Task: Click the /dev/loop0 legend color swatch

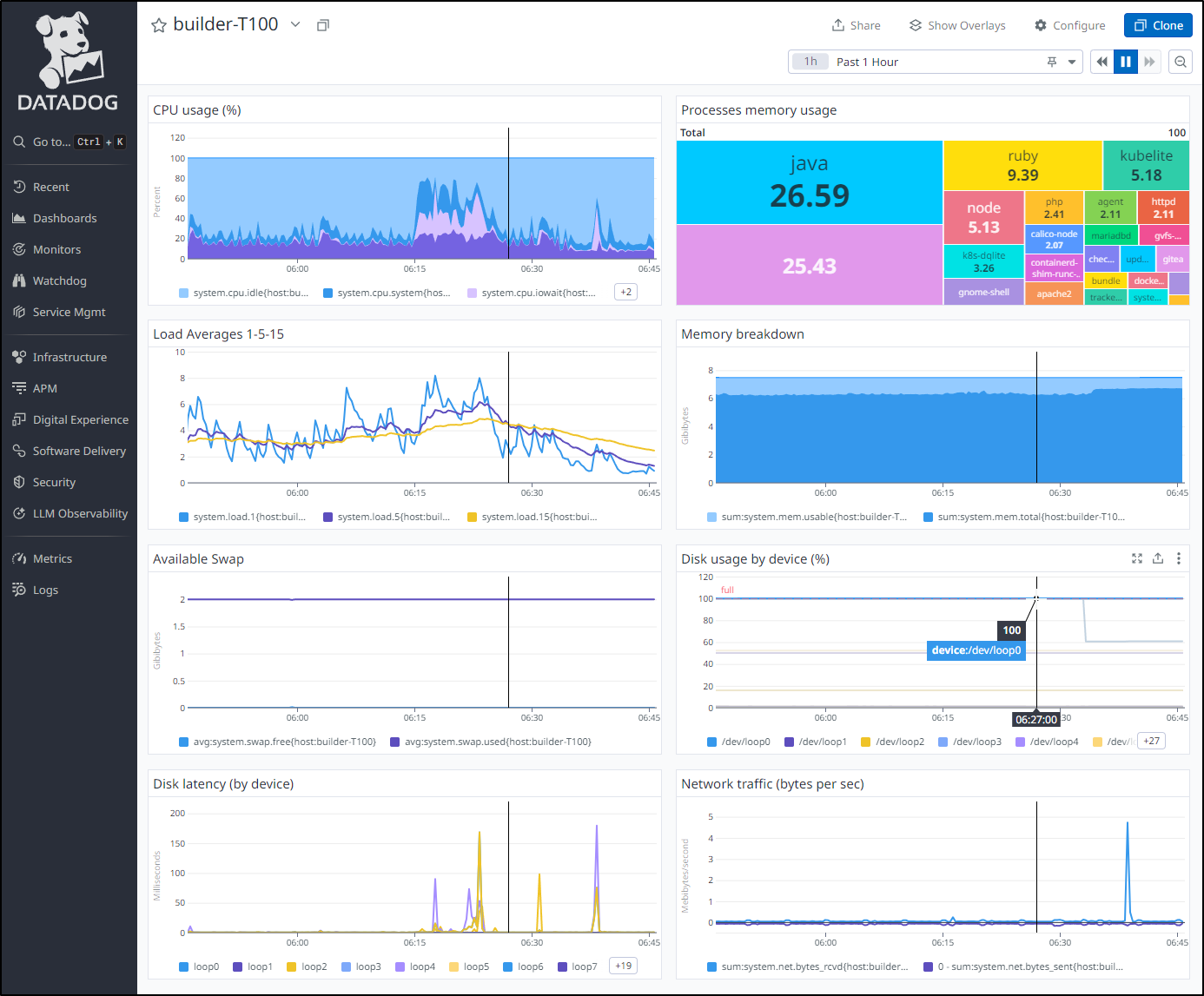Action: 711,742
